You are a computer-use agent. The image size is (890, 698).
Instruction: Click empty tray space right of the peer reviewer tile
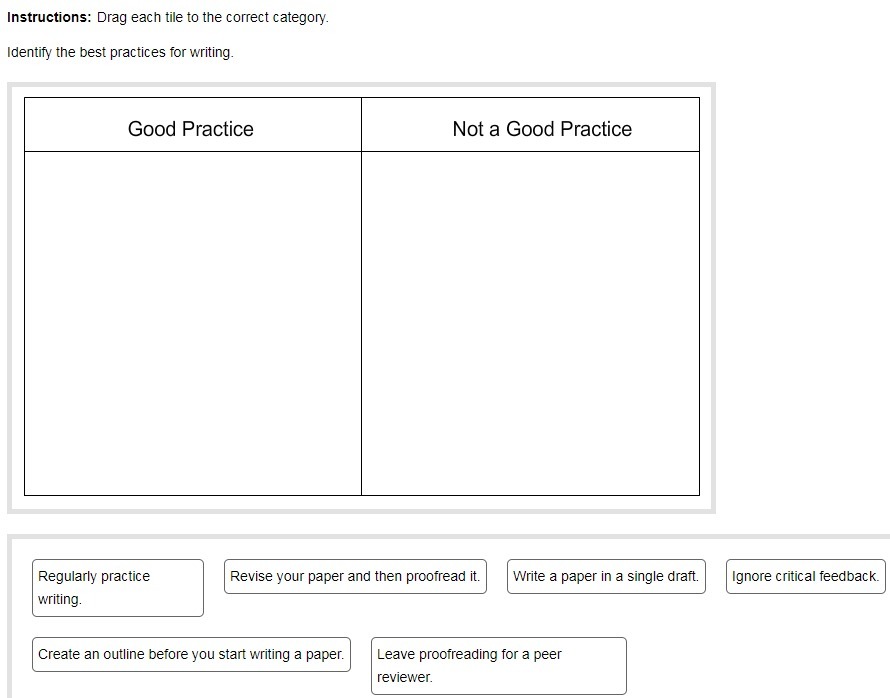pos(750,665)
